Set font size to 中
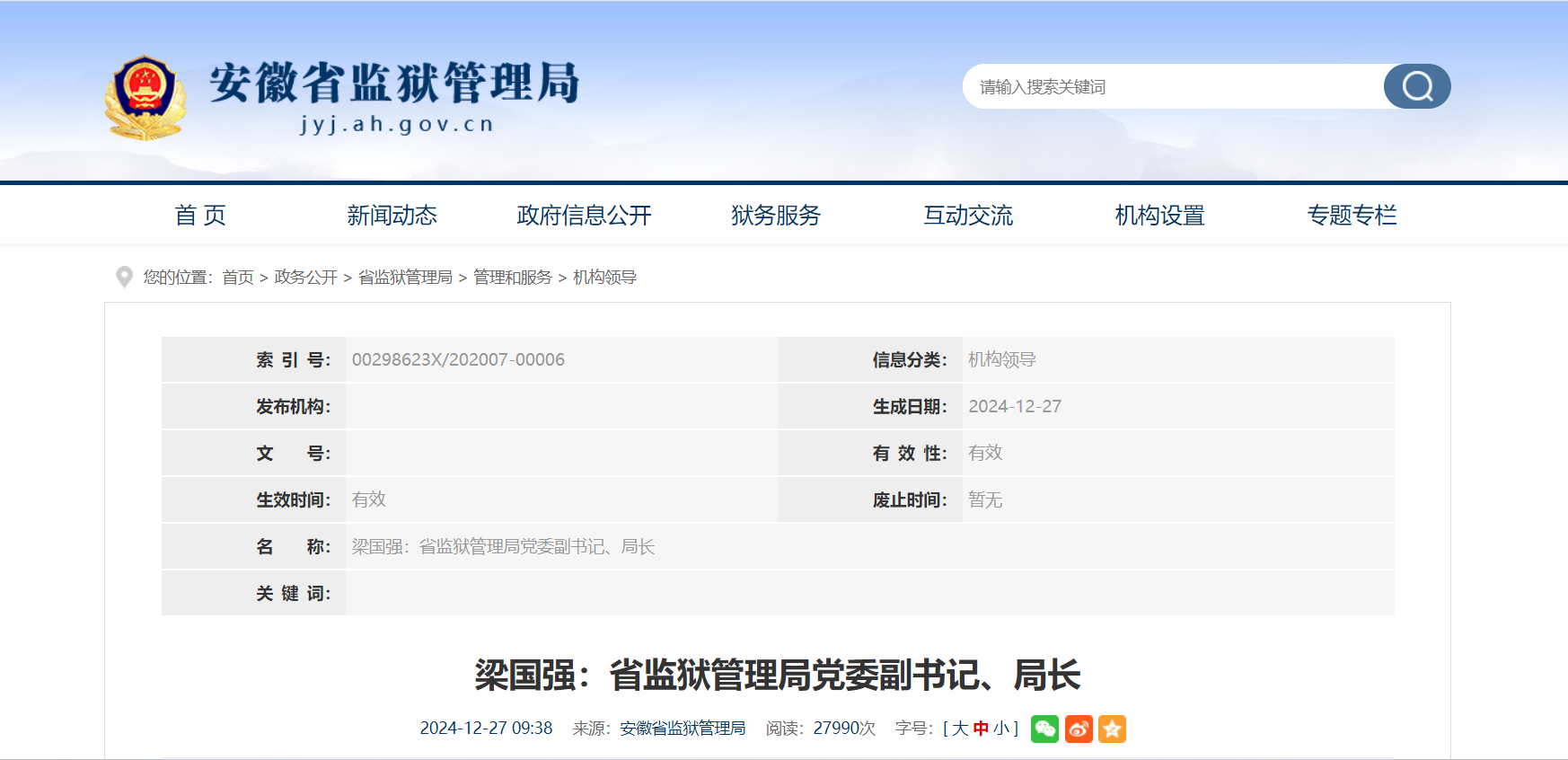This screenshot has height=760, width=1568. click(981, 729)
